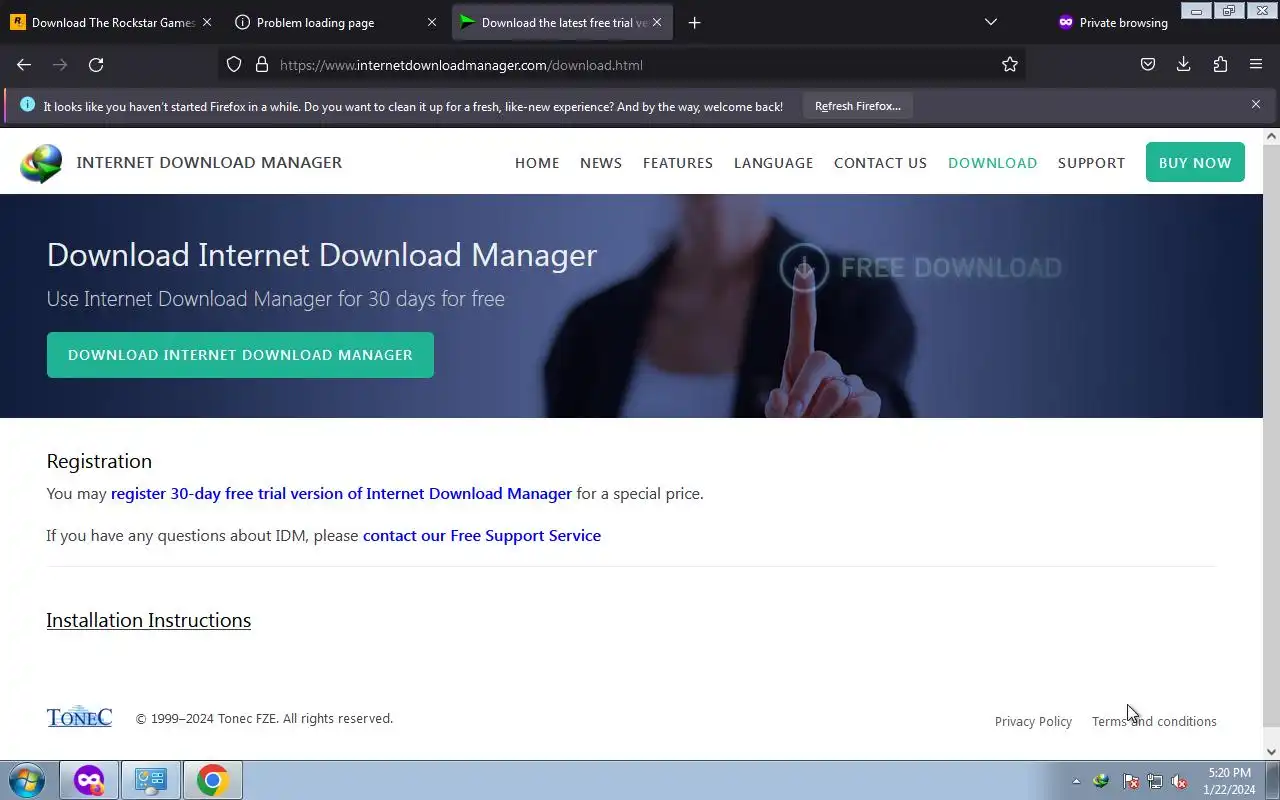Click the Private browsing indicator
Image resolution: width=1280 pixels, height=800 pixels.
1113,22
